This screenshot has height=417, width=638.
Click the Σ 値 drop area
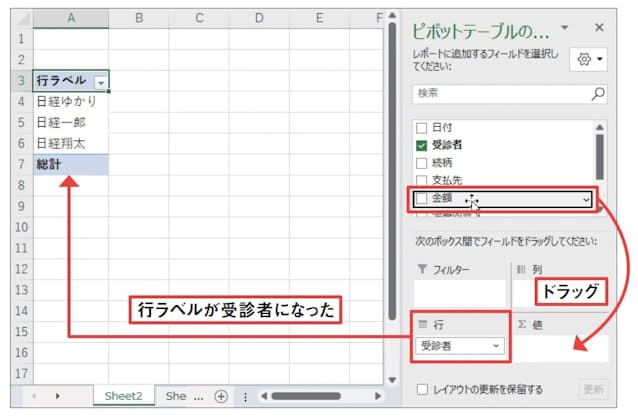pos(562,348)
